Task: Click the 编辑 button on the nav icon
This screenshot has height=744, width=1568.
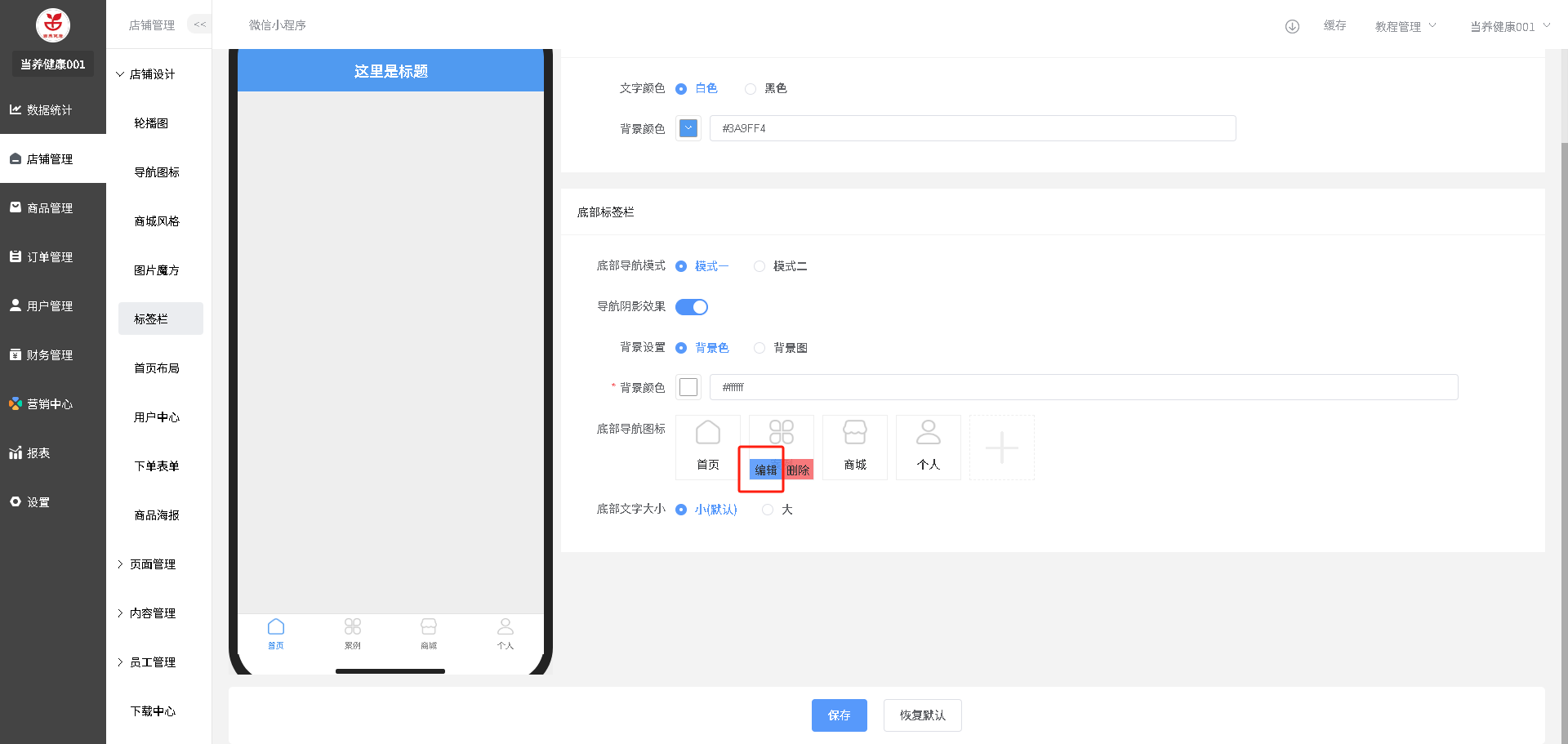Action: (x=765, y=470)
